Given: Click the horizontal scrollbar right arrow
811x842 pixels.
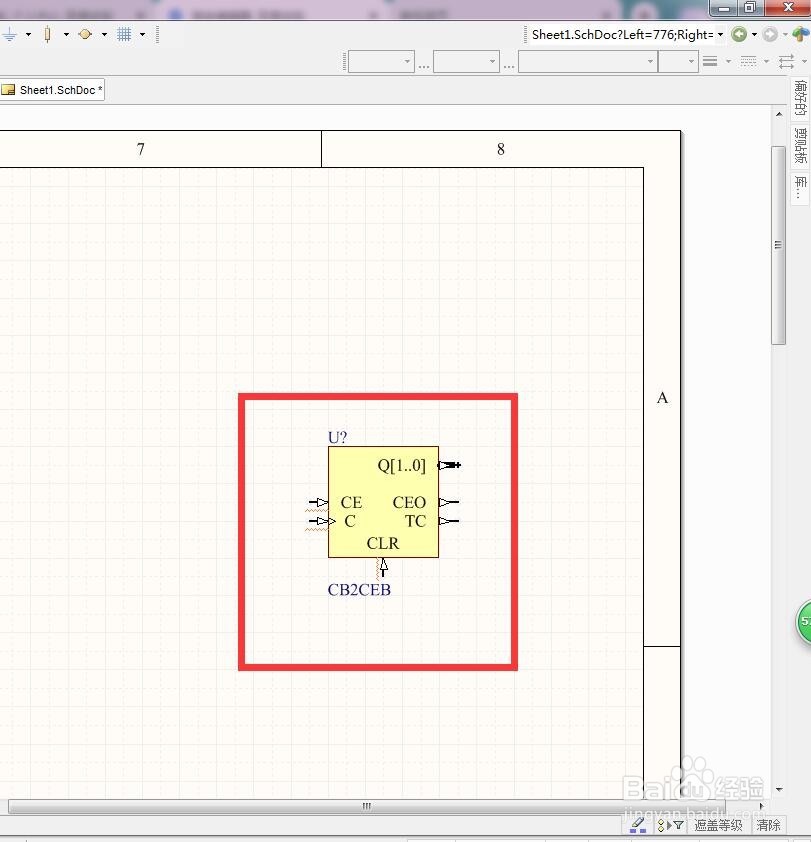Looking at the screenshot, I should tap(761, 806).
